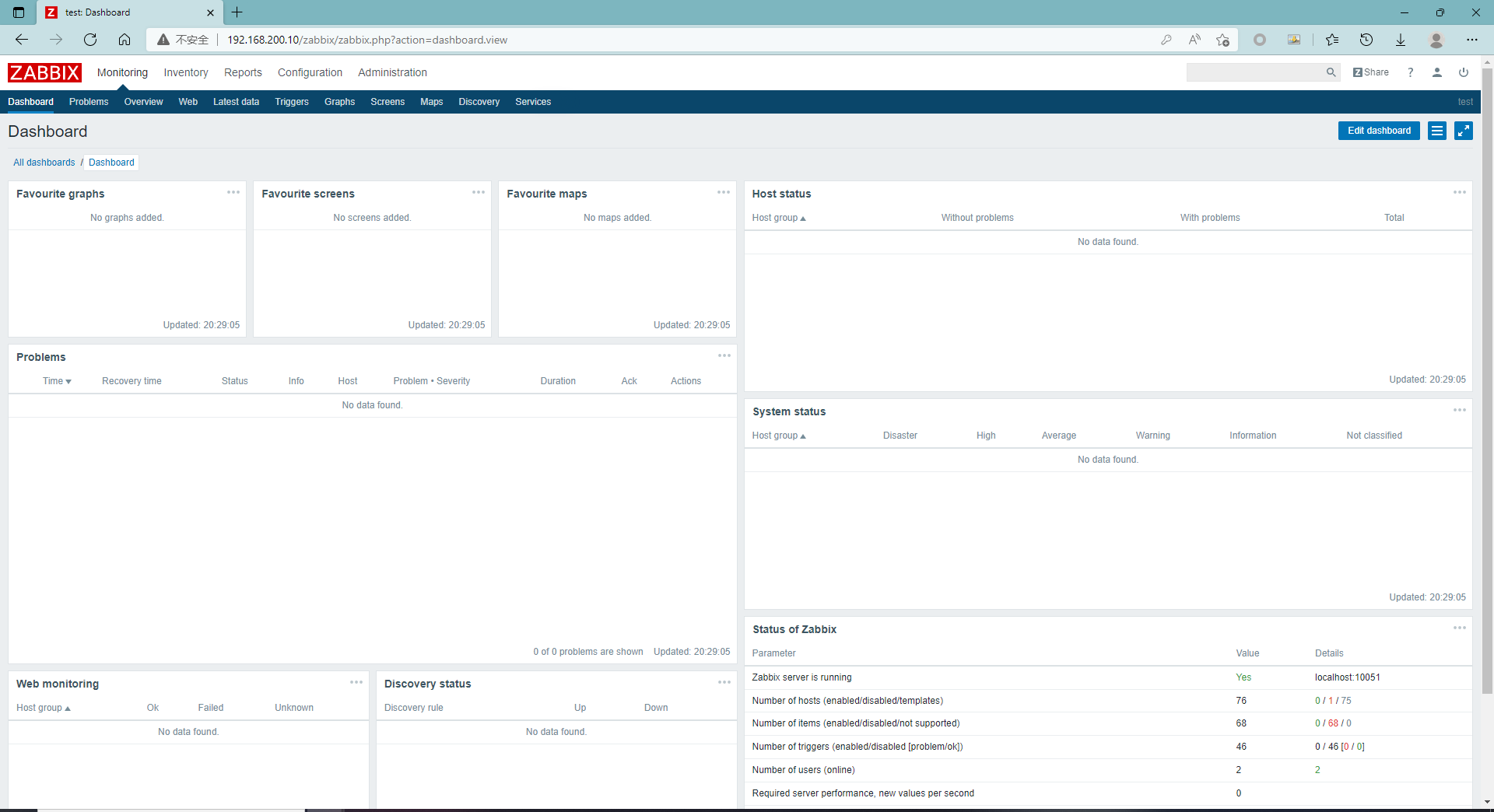
Task: Open the dashboard actions list icon
Action: [1437, 131]
